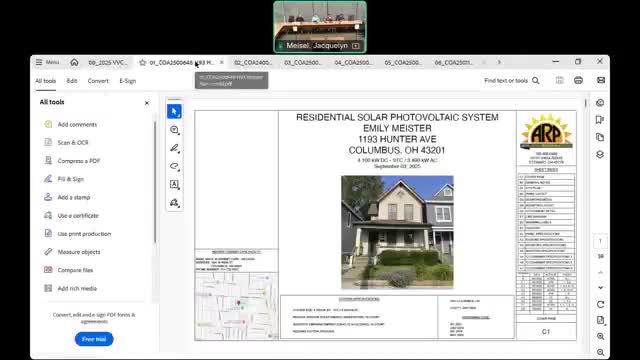This screenshot has width=640, height=360.
Task: Select the add text box tool
Action: 174,184
